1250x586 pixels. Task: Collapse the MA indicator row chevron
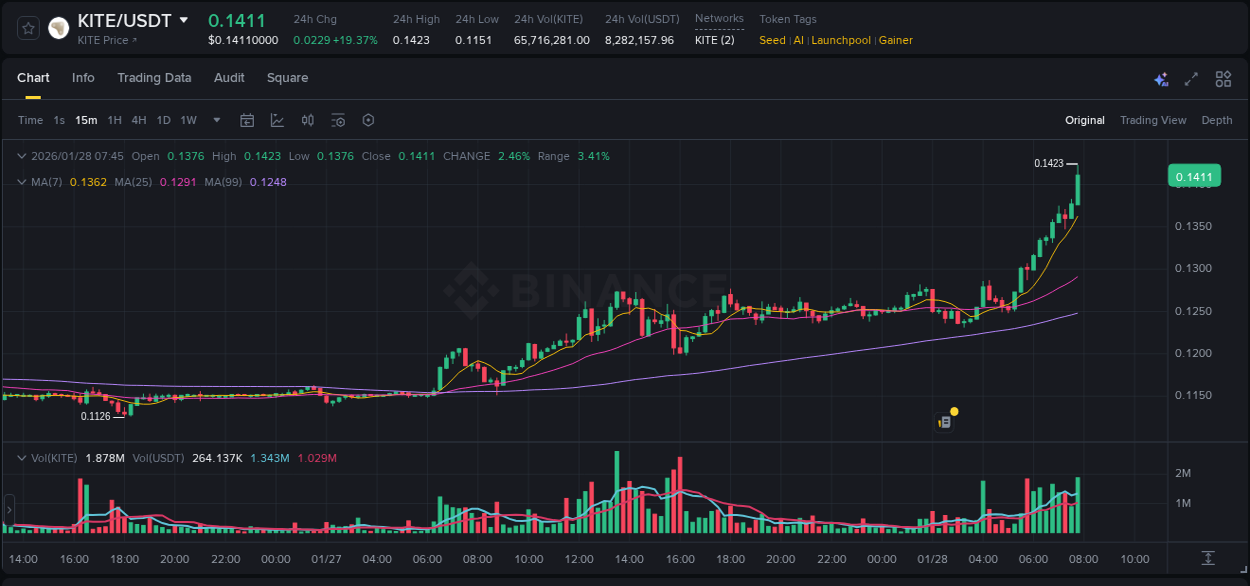(x=21, y=182)
